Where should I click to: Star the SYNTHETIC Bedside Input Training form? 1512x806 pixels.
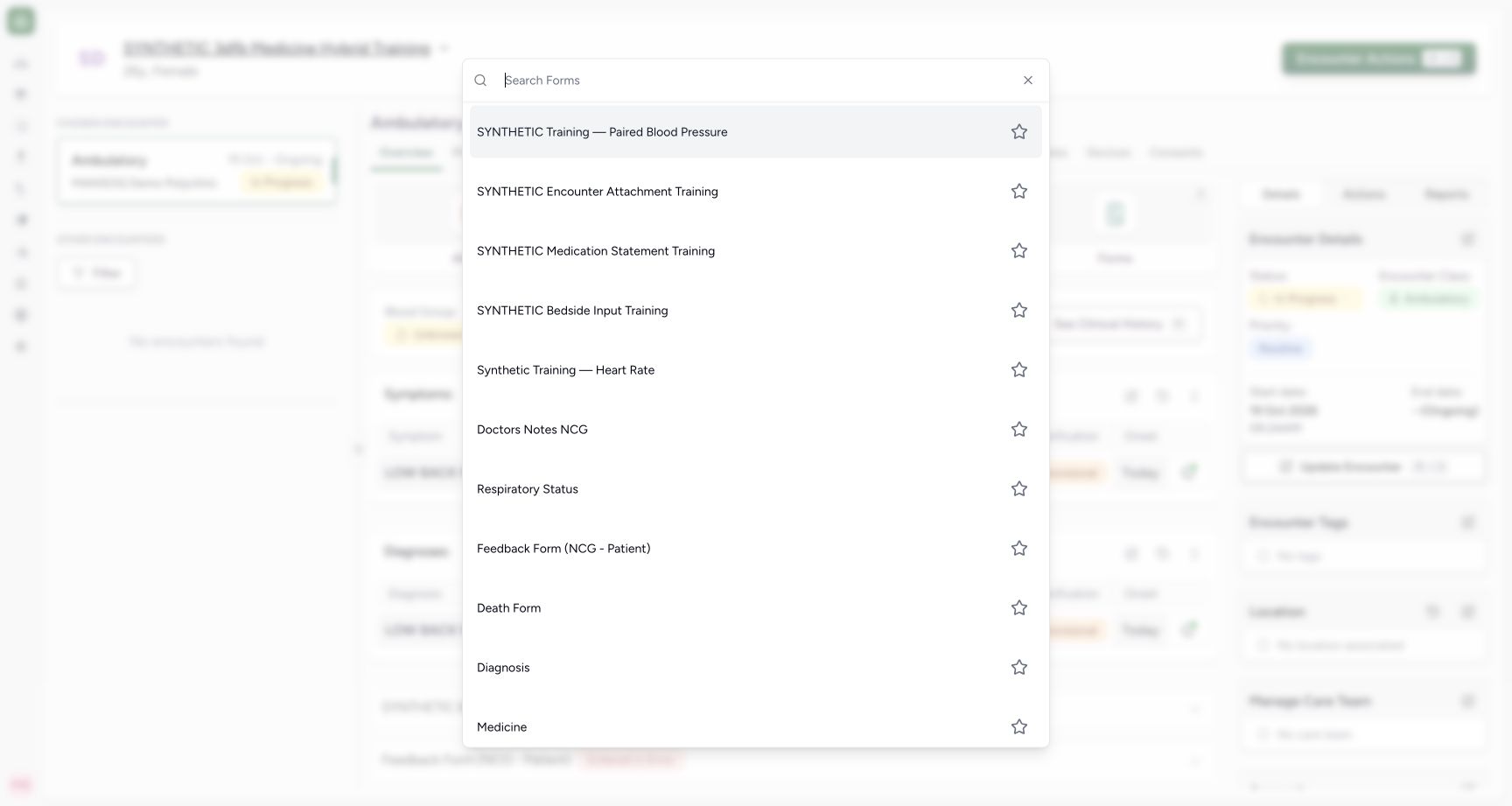1019,311
